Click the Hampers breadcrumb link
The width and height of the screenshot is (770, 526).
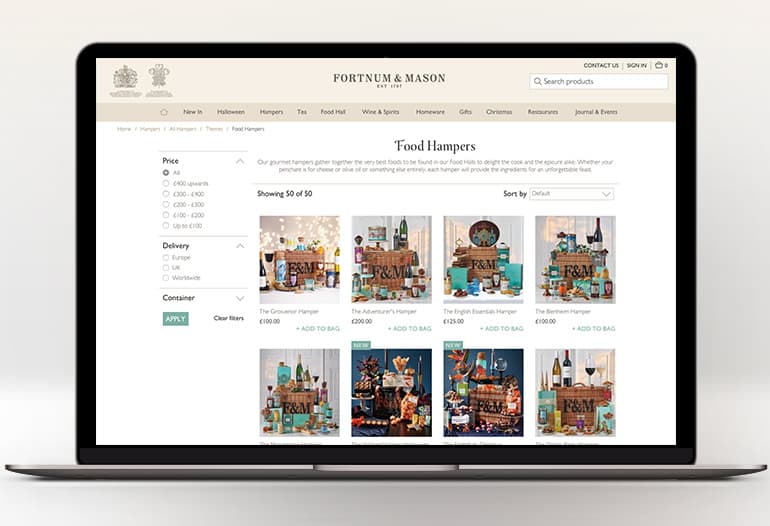pos(150,129)
